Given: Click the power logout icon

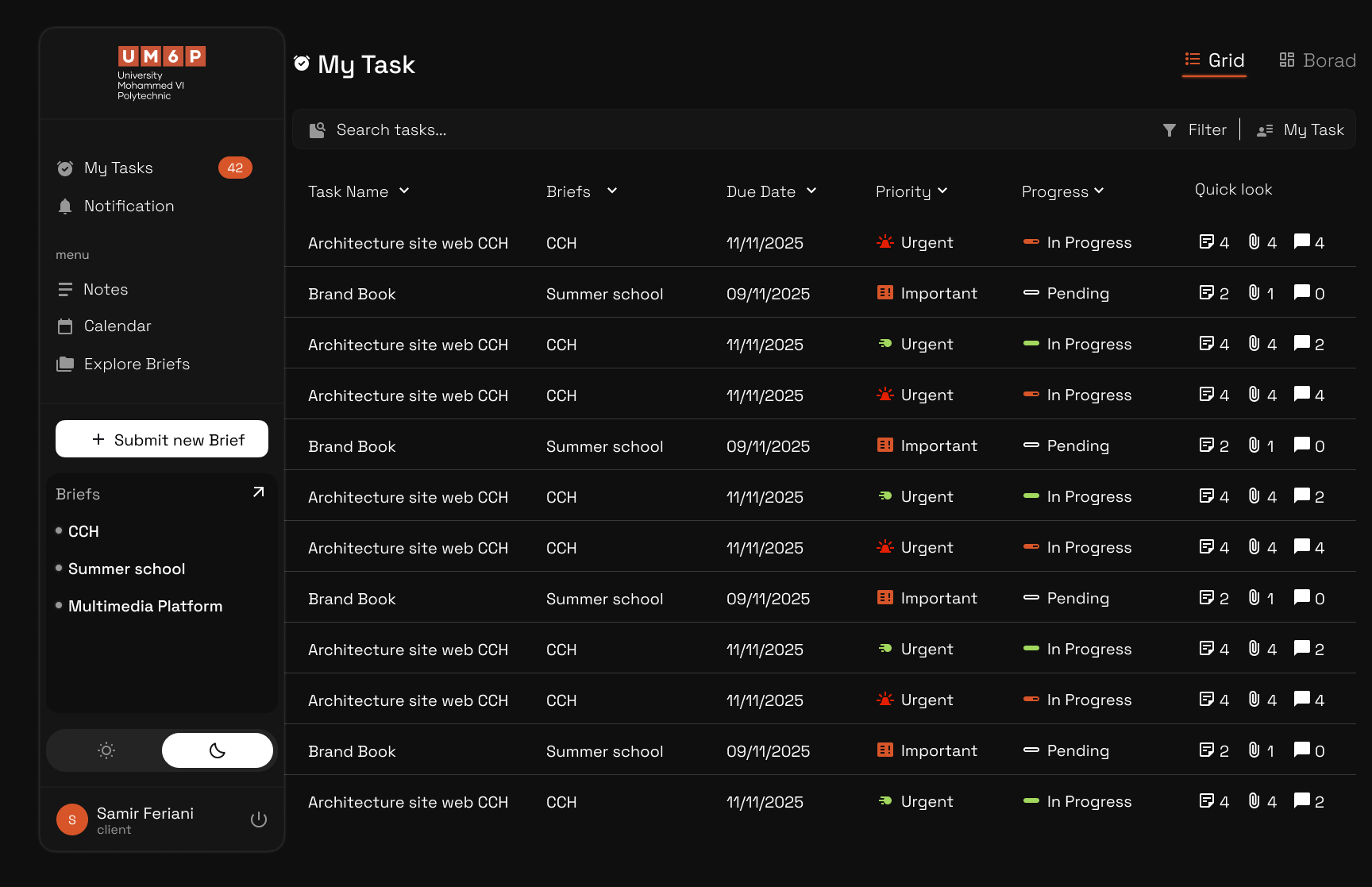Looking at the screenshot, I should [259, 820].
